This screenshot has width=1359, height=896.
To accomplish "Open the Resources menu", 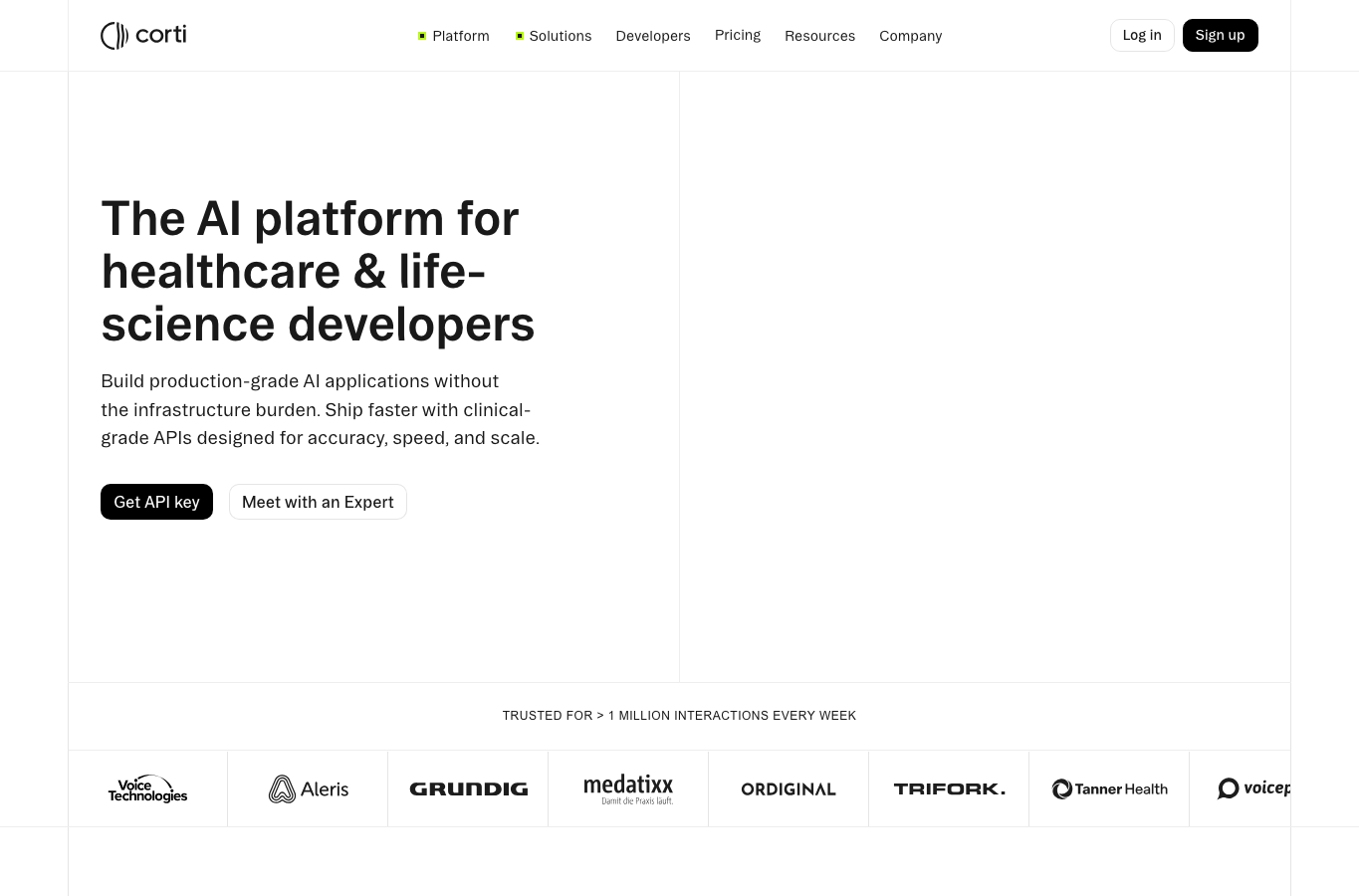I will [819, 36].
